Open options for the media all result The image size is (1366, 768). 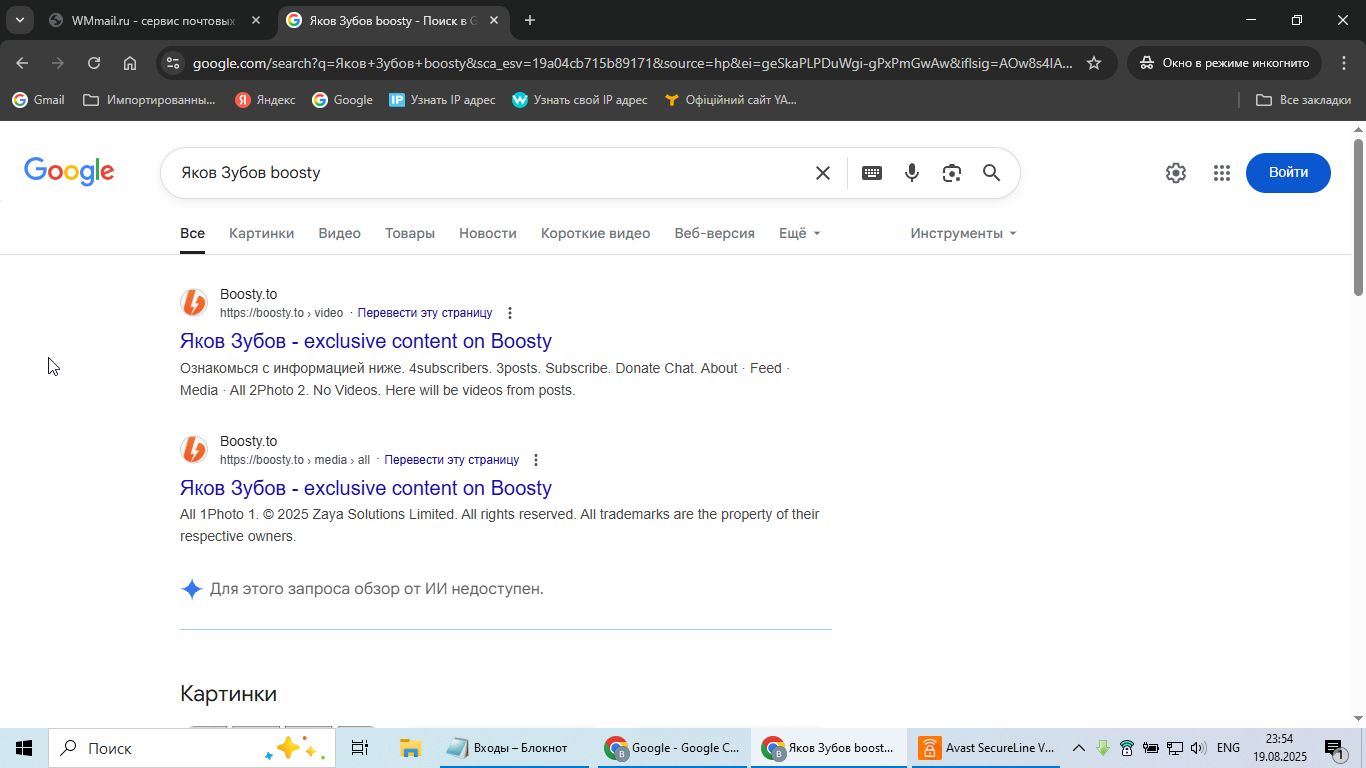(536, 460)
